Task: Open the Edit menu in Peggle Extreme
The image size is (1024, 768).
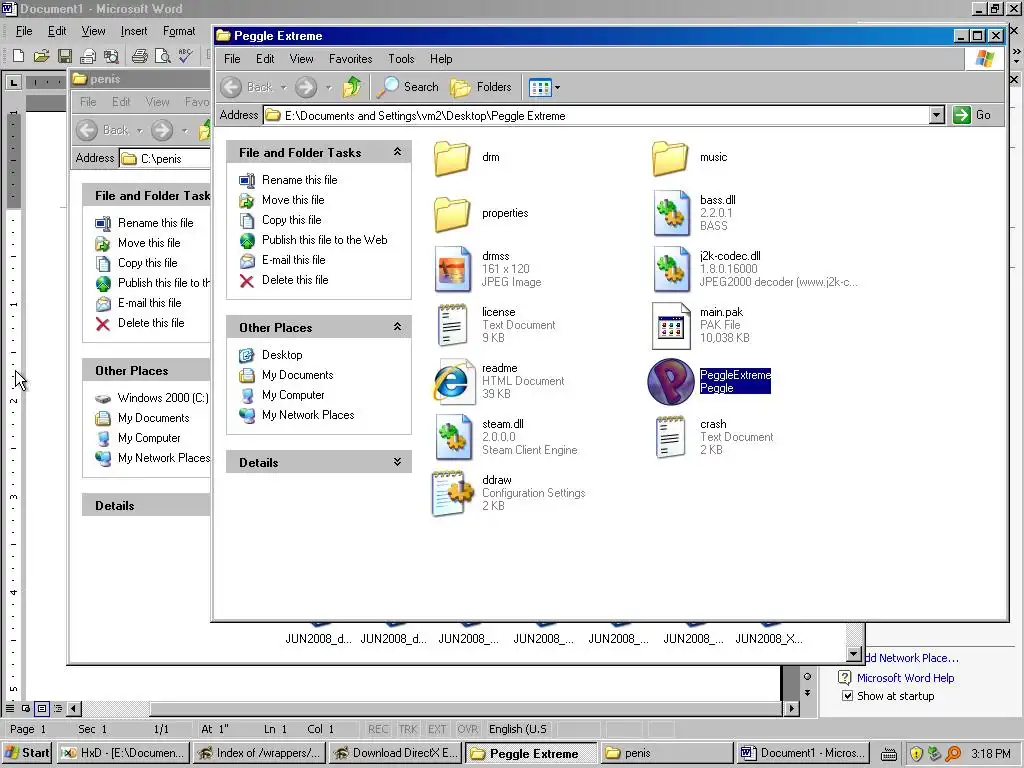Action: 264,59
